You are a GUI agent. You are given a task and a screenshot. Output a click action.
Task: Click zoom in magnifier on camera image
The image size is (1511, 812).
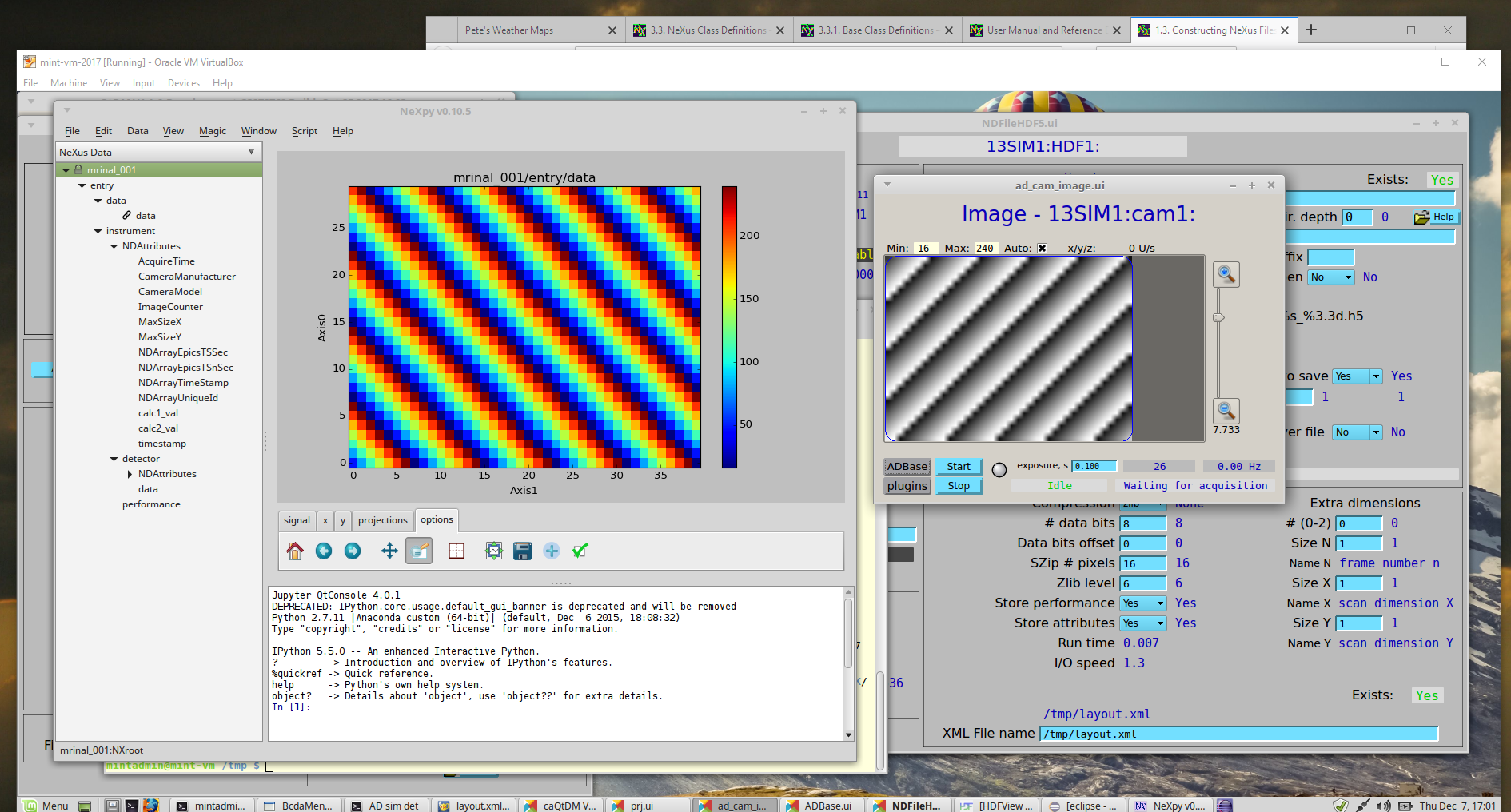(x=1226, y=274)
